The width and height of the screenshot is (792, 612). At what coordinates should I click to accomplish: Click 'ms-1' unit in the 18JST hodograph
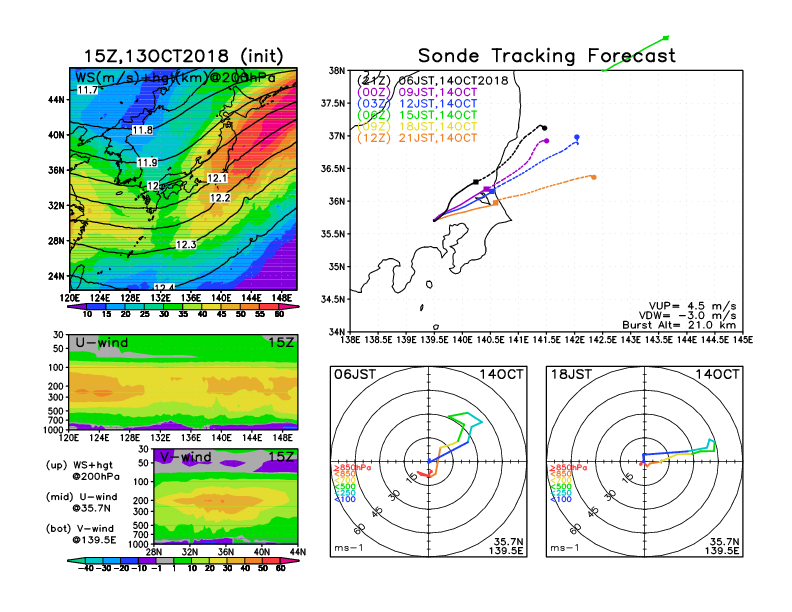pyautogui.click(x=565, y=548)
